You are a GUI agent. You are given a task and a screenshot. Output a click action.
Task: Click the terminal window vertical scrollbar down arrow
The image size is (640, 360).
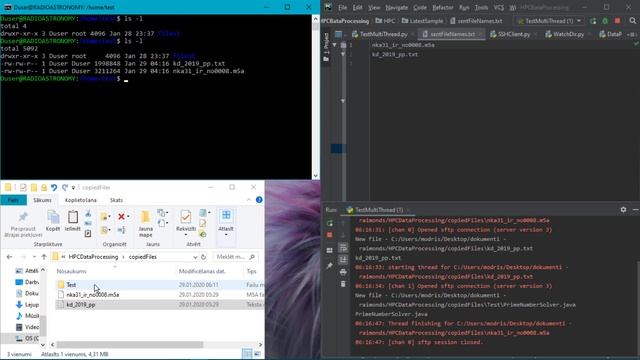coord(316,176)
